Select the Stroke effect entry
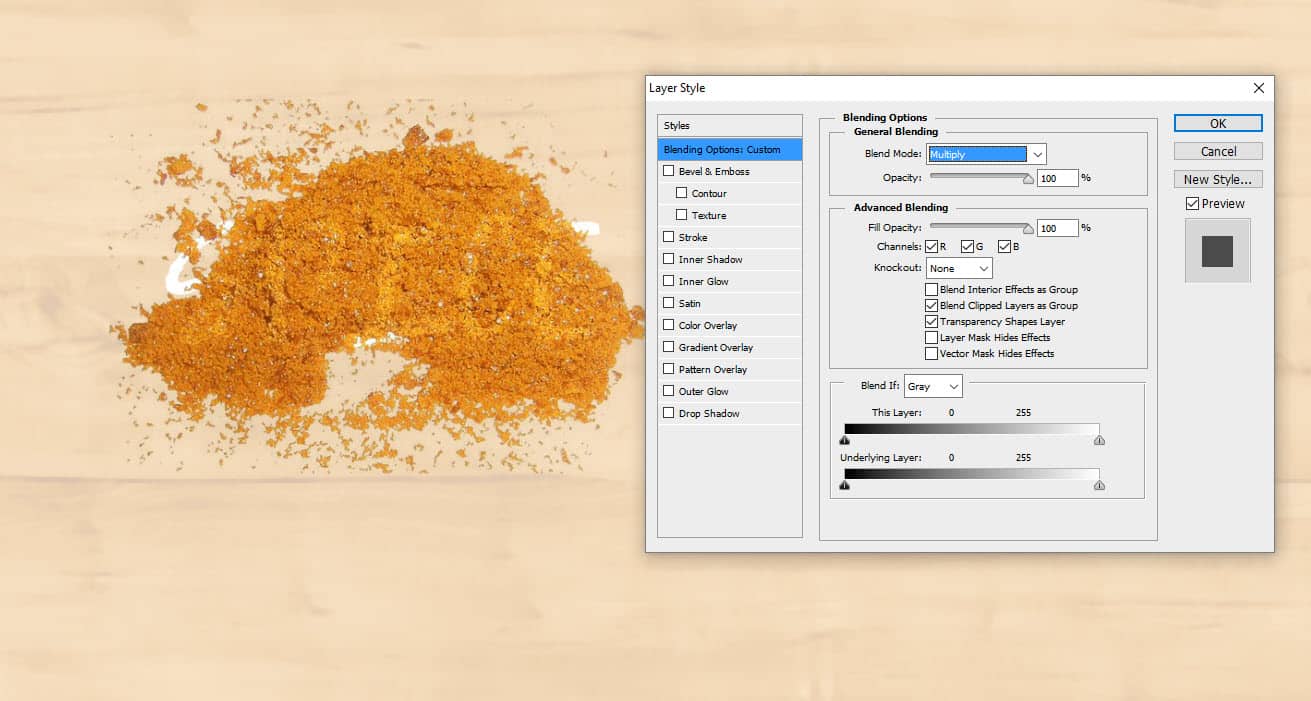Image resolution: width=1311 pixels, height=701 pixels. click(693, 237)
